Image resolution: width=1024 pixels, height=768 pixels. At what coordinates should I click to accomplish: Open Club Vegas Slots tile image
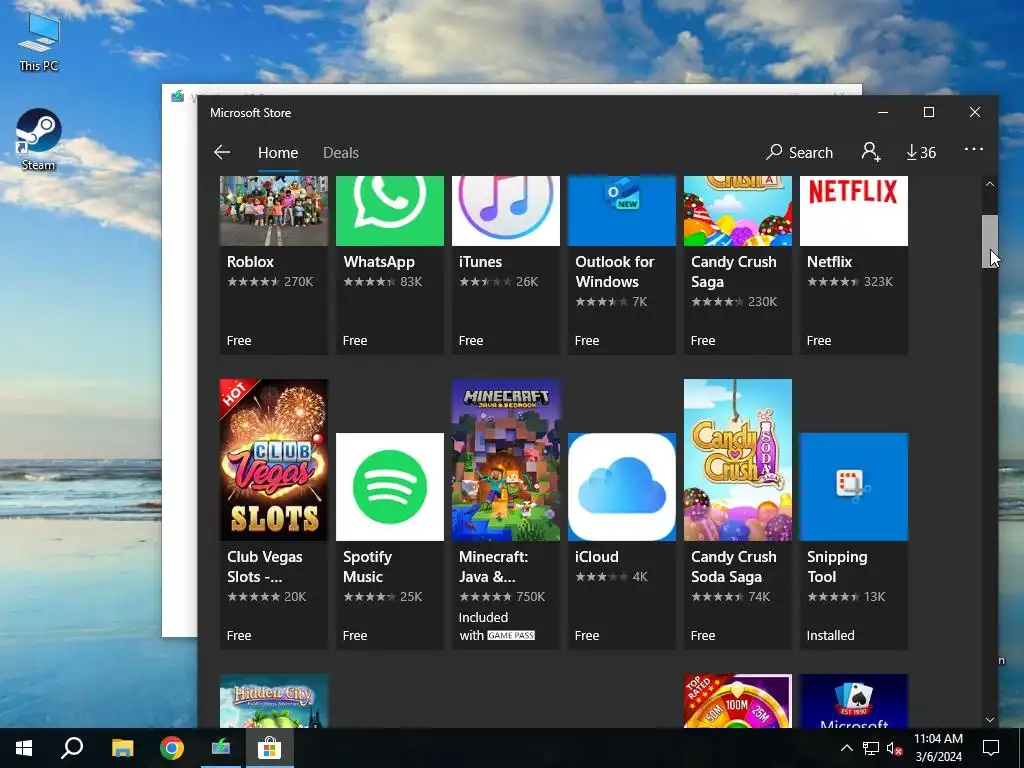click(274, 460)
